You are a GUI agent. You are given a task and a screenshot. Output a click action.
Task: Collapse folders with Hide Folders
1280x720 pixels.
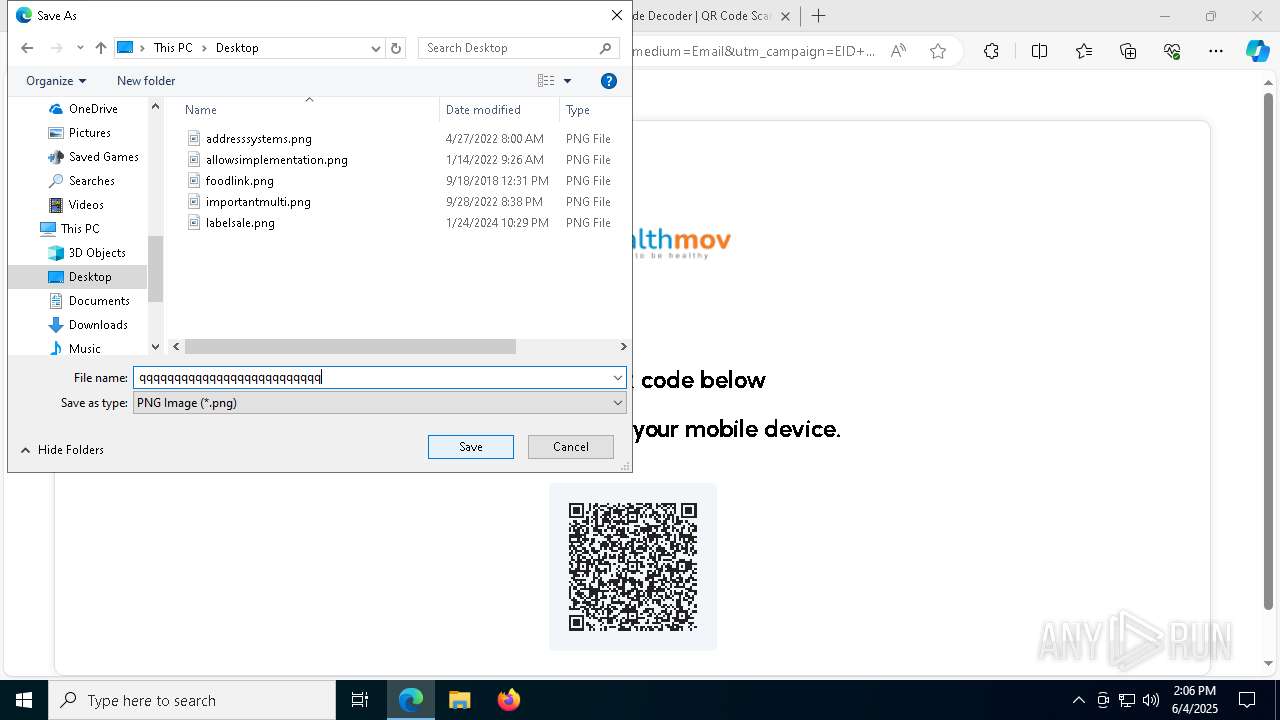62,450
